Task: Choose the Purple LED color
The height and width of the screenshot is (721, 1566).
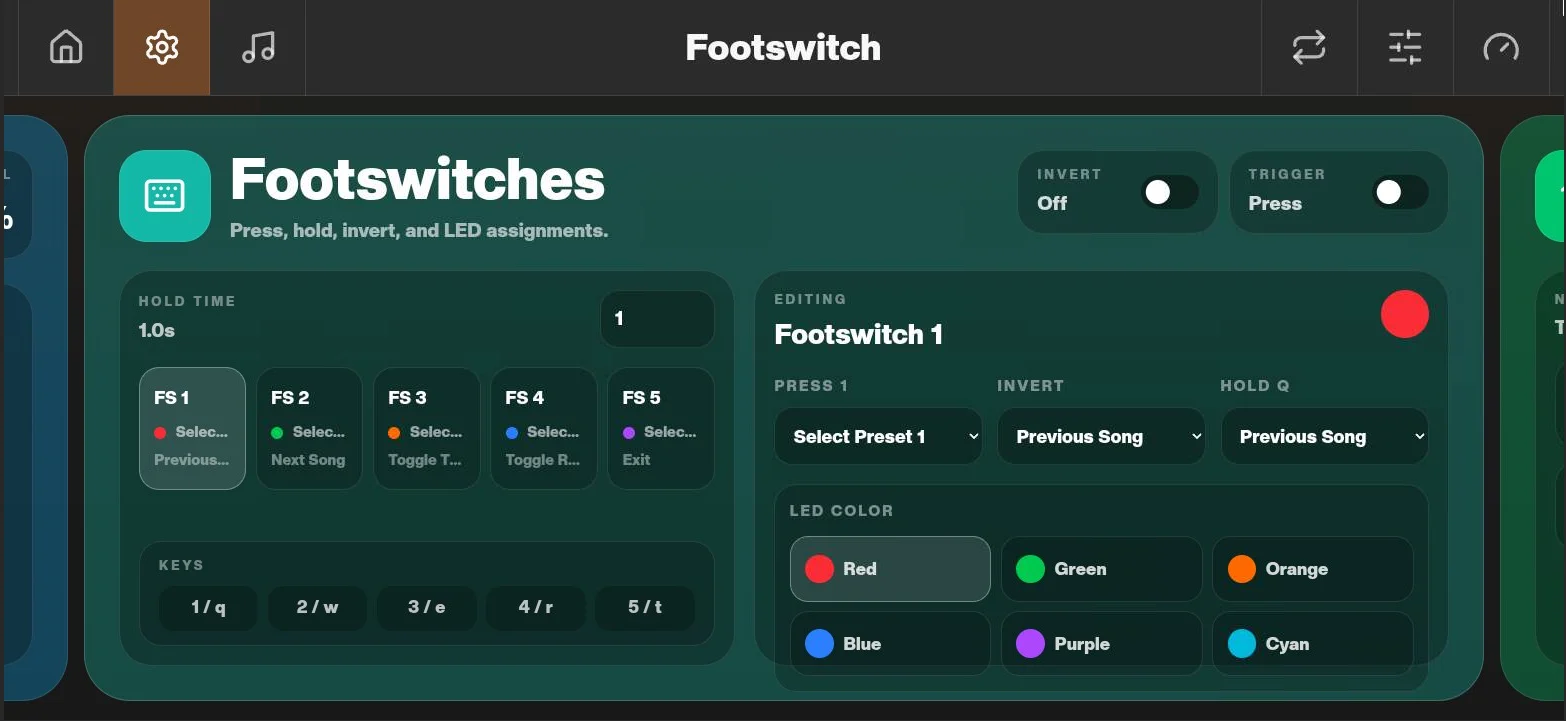Action: [x=1101, y=644]
